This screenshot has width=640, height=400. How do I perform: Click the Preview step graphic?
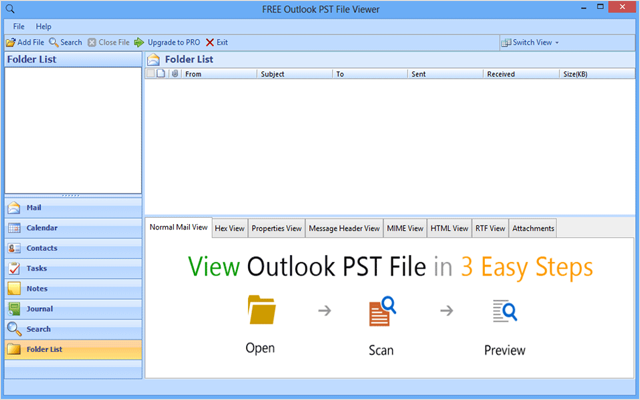point(505,311)
